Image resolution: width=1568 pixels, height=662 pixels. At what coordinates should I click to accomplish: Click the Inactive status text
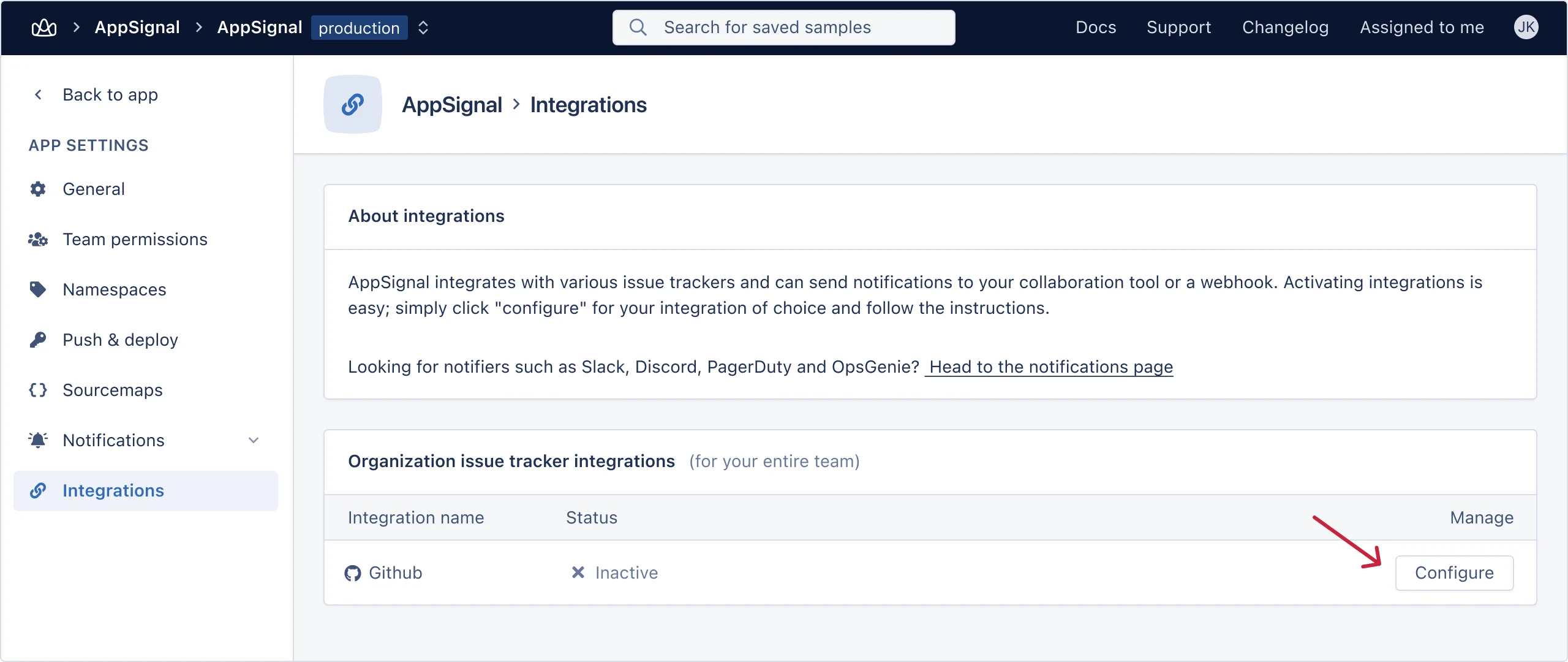(x=627, y=573)
